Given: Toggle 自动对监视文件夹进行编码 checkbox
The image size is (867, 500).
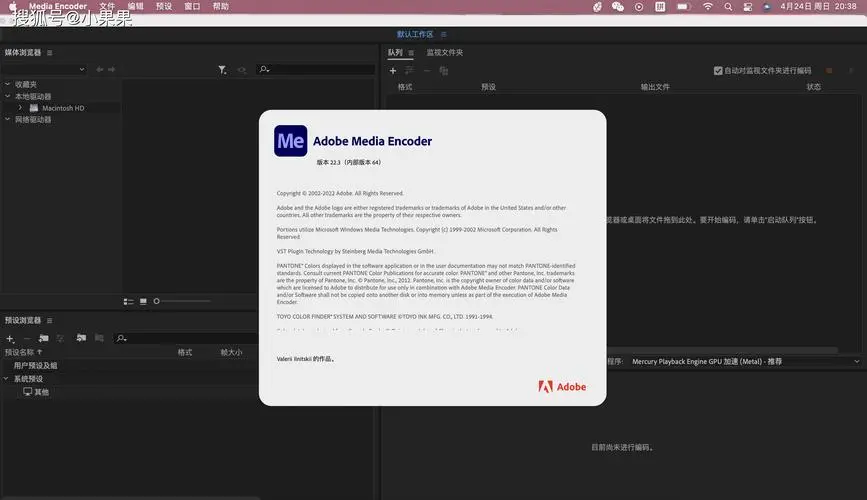Looking at the screenshot, I should point(718,71).
